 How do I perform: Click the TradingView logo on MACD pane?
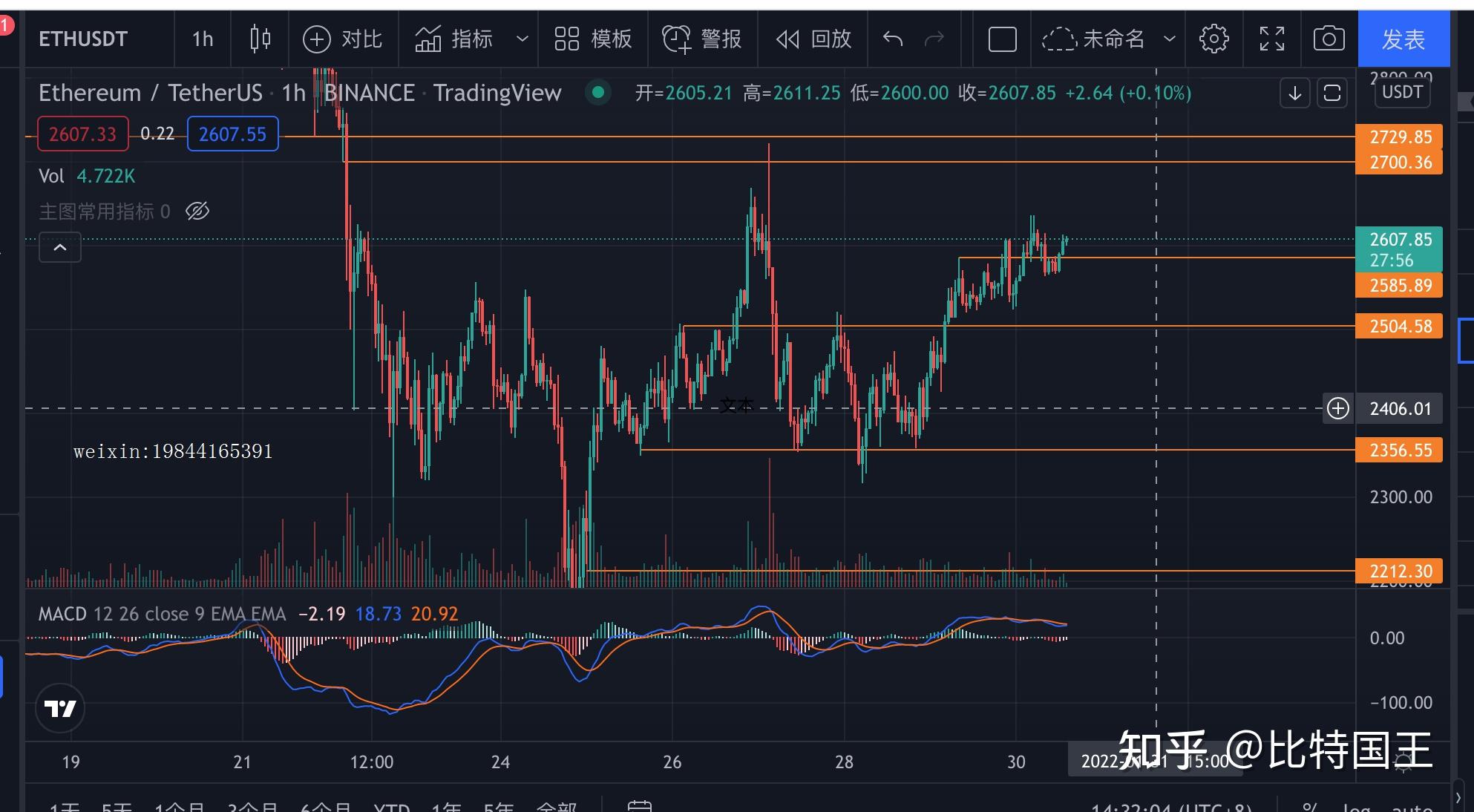point(60,708)
